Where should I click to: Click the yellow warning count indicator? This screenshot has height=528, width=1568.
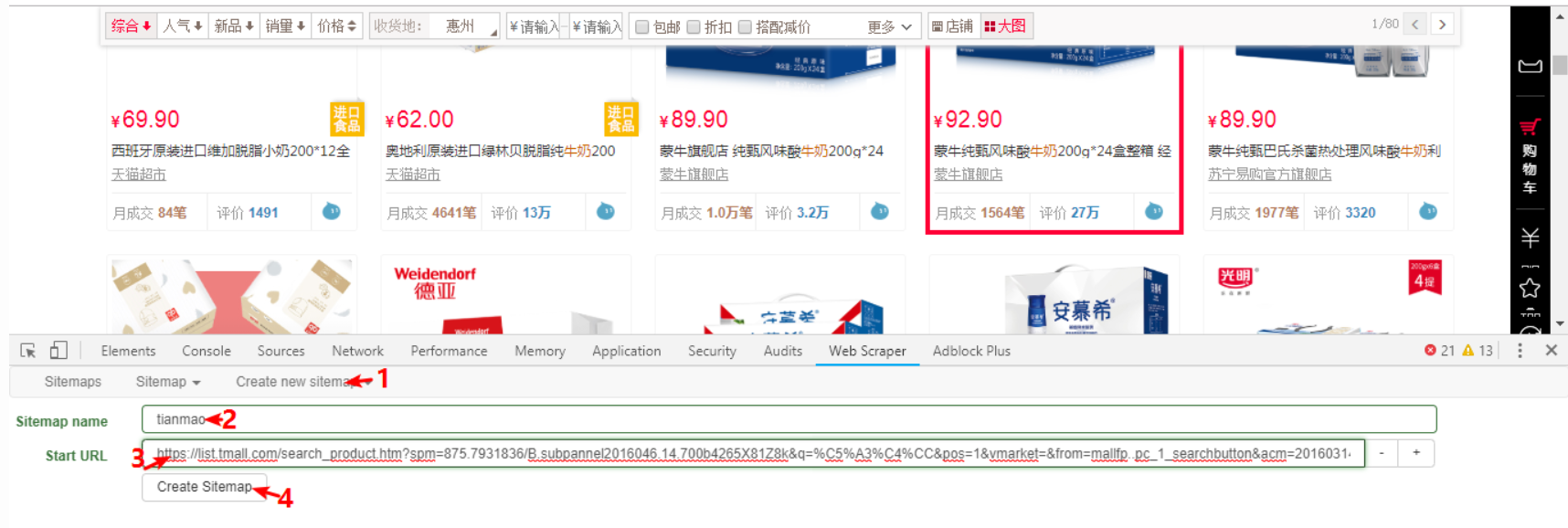[x=1478, y=351]
